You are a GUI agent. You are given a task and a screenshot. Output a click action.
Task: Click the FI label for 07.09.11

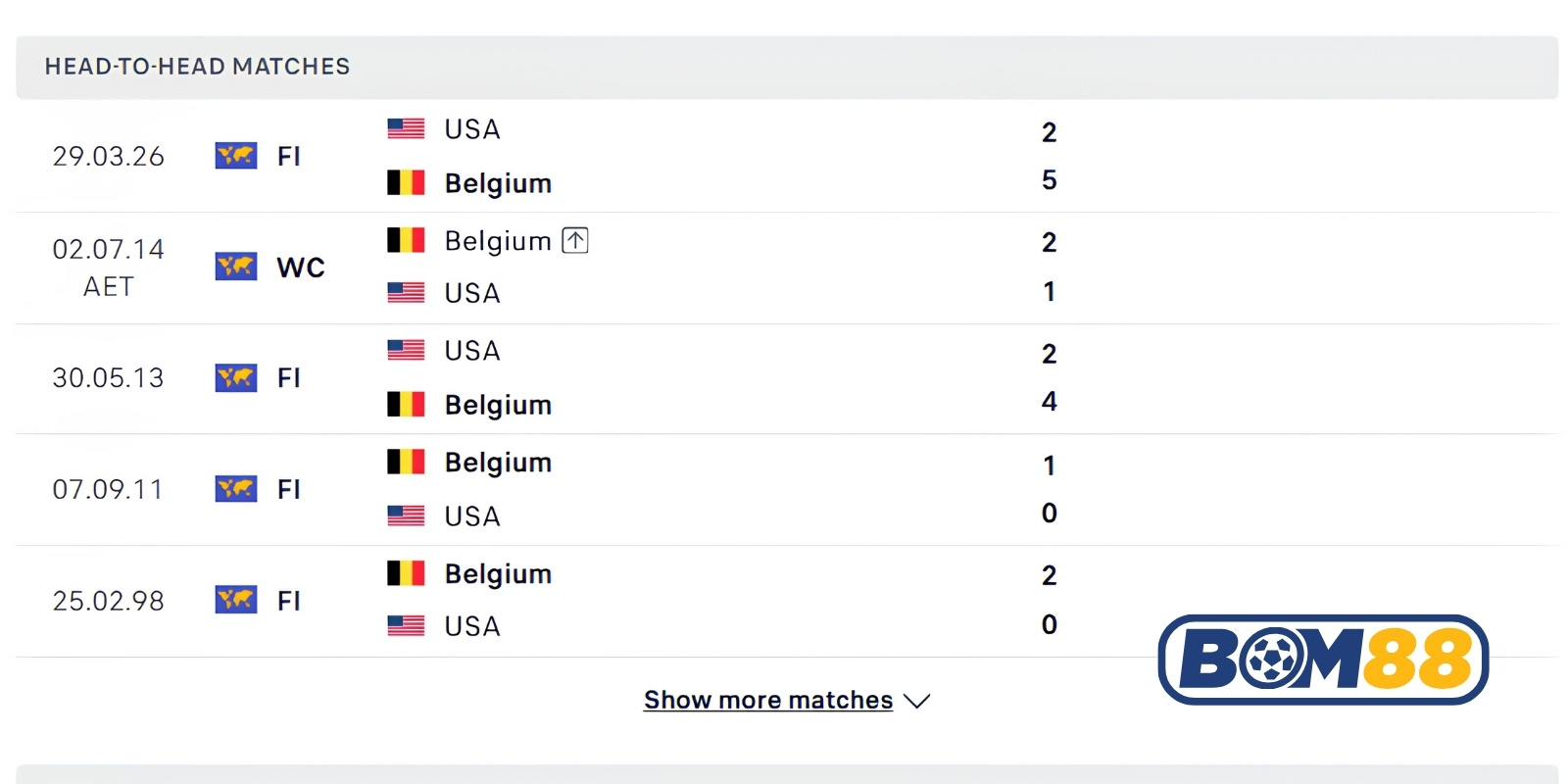click(x=289, y=489)
